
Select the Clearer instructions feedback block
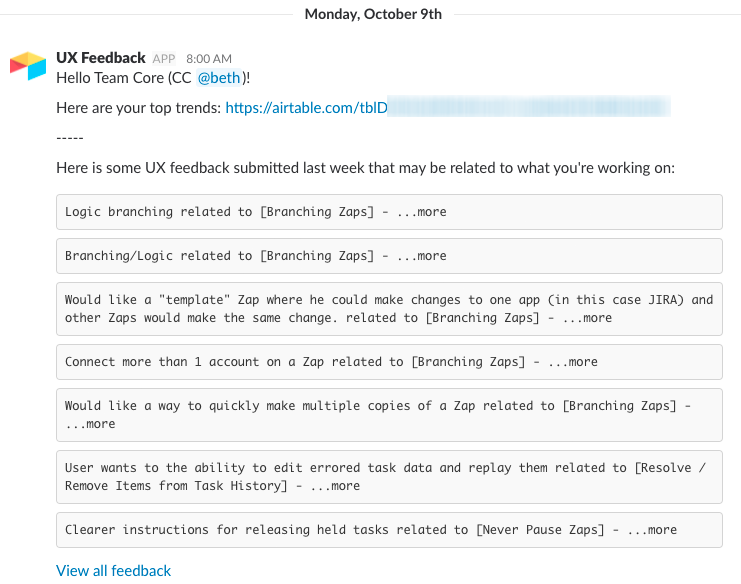[x=389, y=530]
